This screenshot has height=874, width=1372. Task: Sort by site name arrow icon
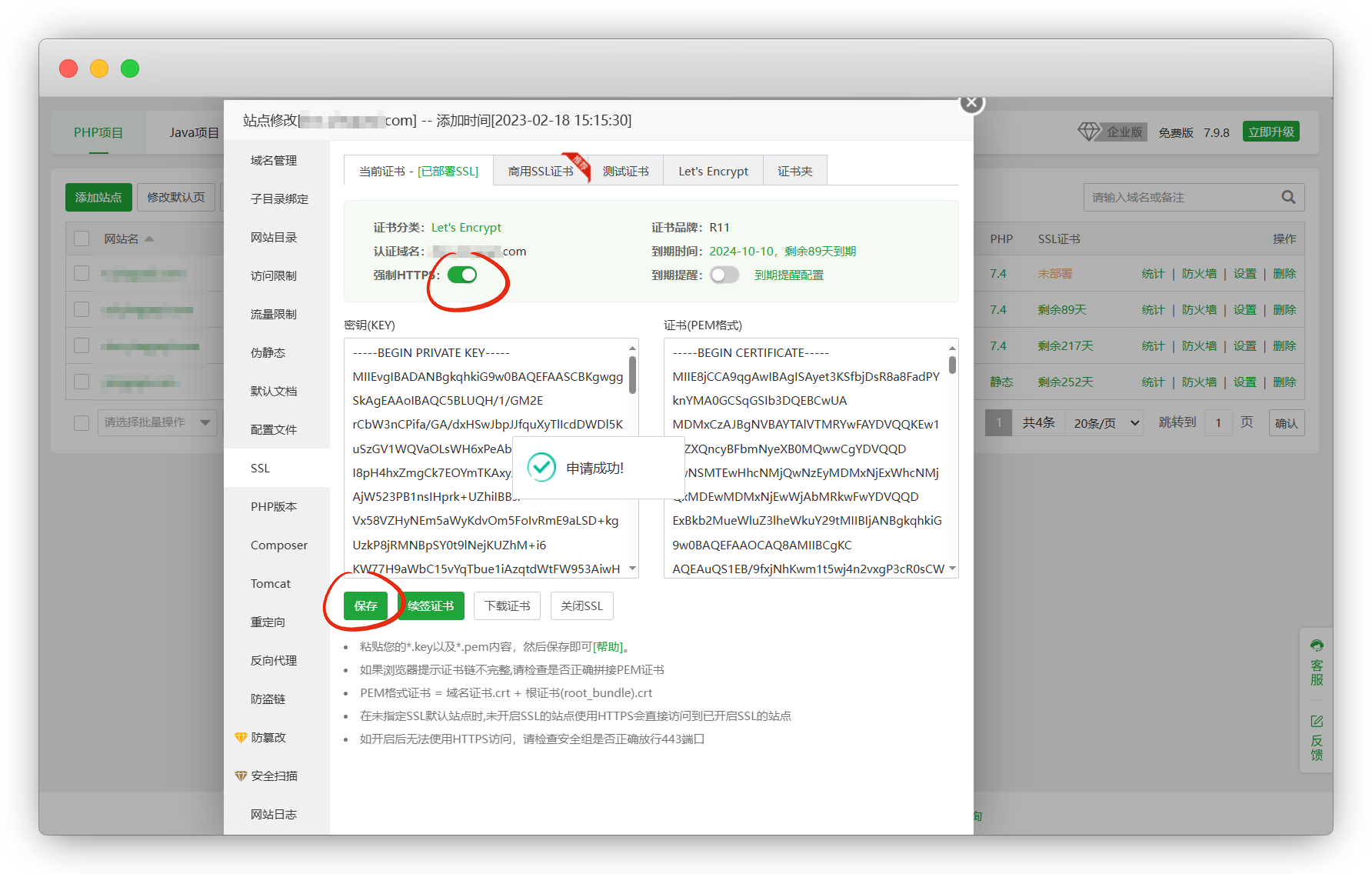[149, 239]
